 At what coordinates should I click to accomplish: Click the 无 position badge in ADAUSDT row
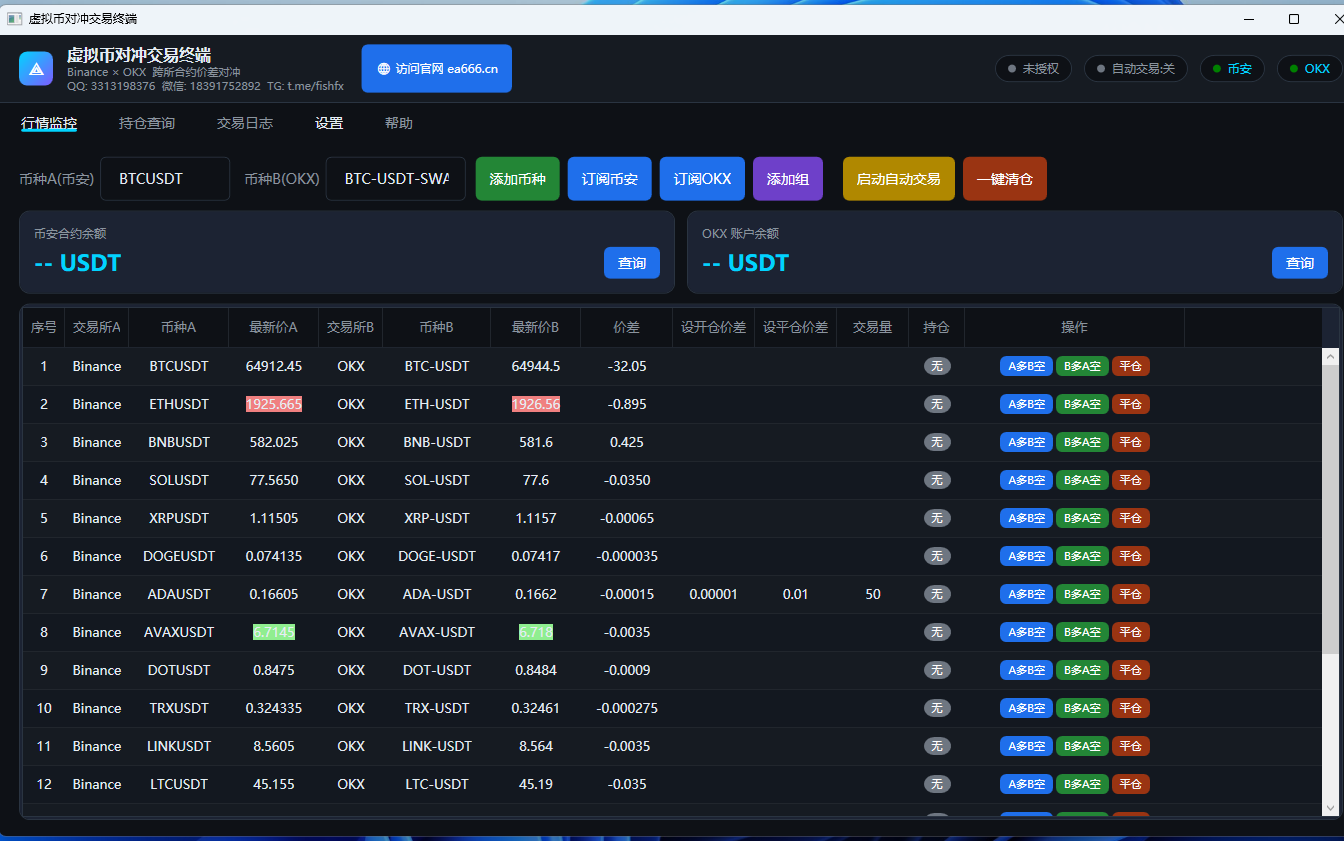click(937, 594)
